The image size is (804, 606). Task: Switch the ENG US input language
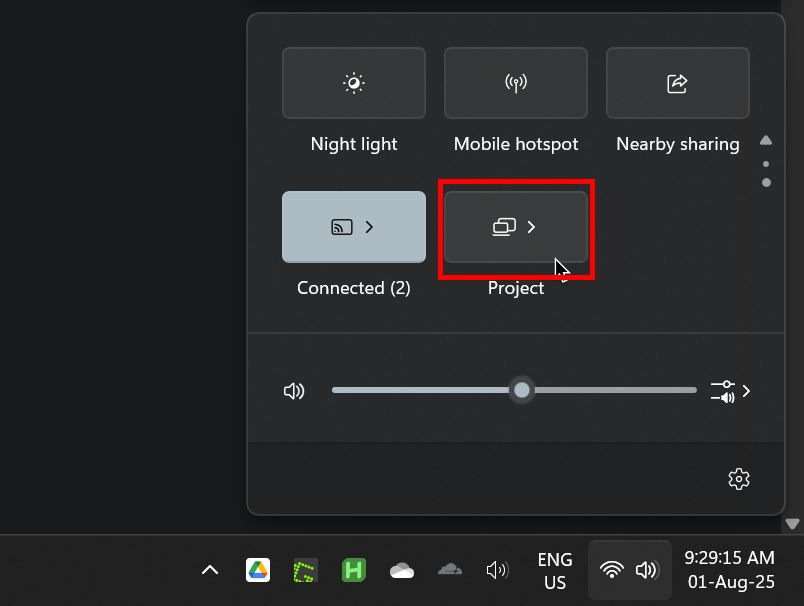click(x=555, y=571)
